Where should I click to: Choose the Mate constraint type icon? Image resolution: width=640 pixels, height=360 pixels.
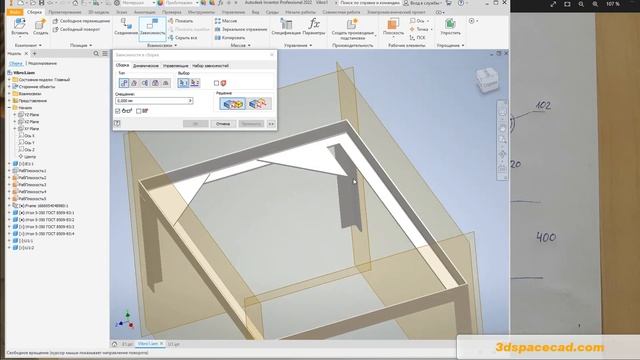(x=124, y=83)
